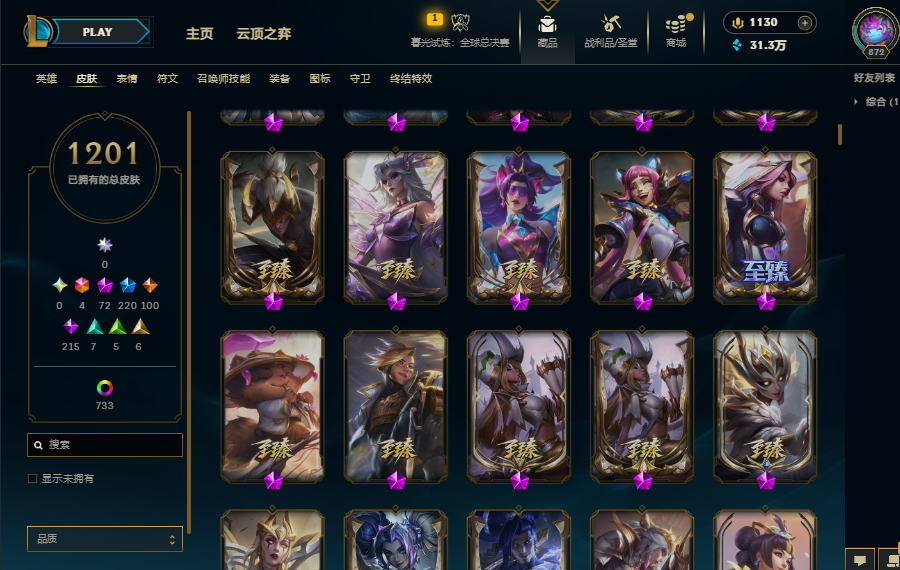Open the 战利品/圣堂 loot icon
The width and height of the screenshot is (900, 570).
point(610,24)
